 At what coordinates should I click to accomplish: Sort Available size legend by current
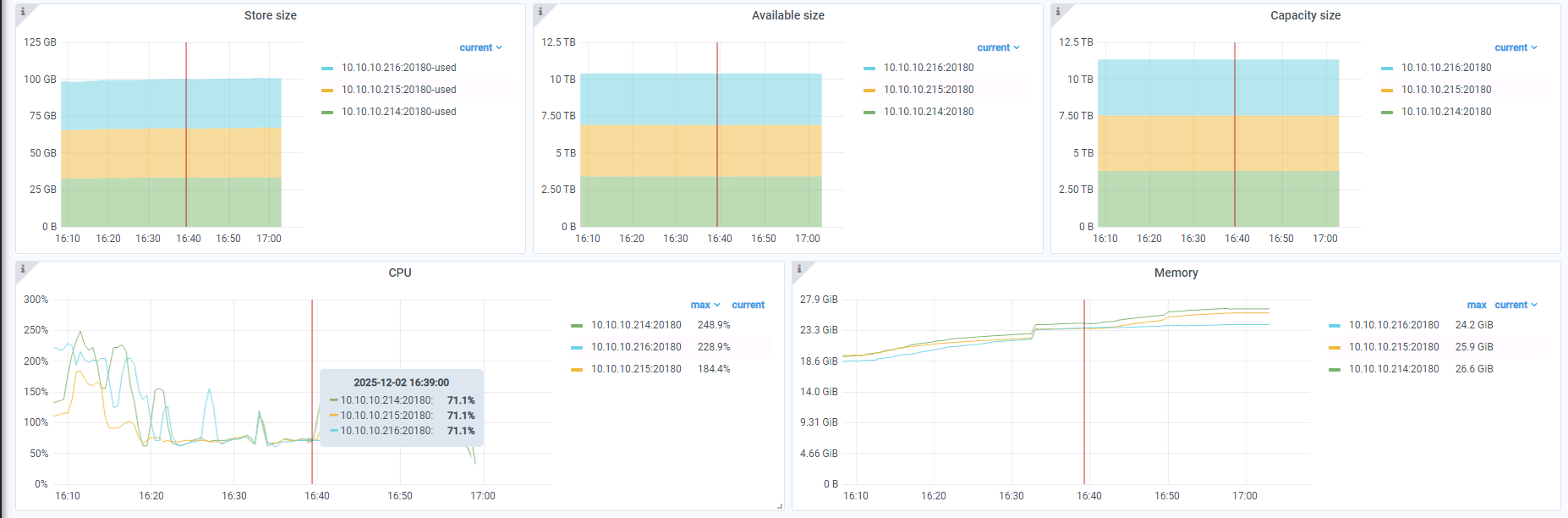pyautogui.click(x=997, y=47)
